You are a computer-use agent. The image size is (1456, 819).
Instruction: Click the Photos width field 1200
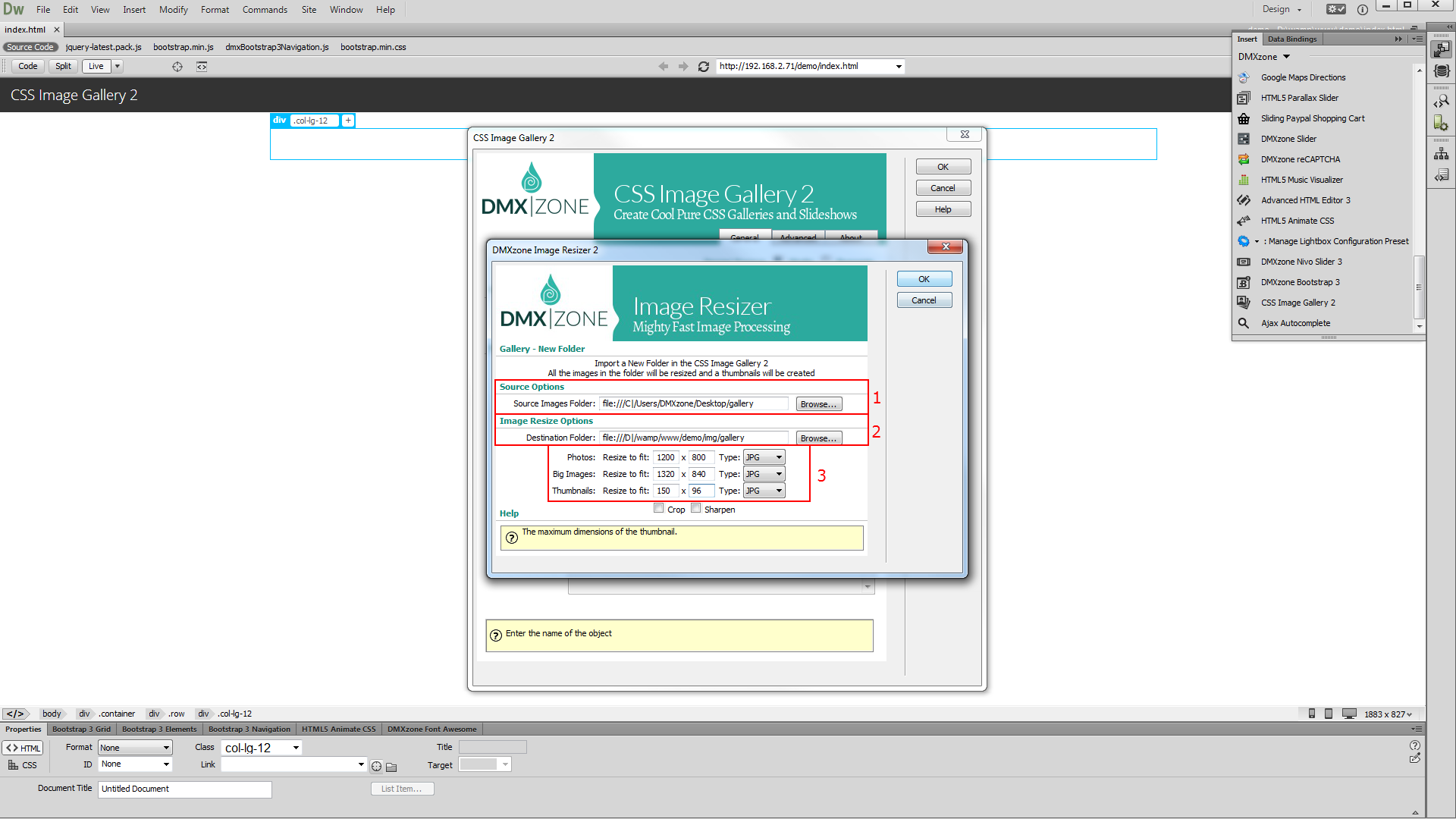[x=666, y=457]
